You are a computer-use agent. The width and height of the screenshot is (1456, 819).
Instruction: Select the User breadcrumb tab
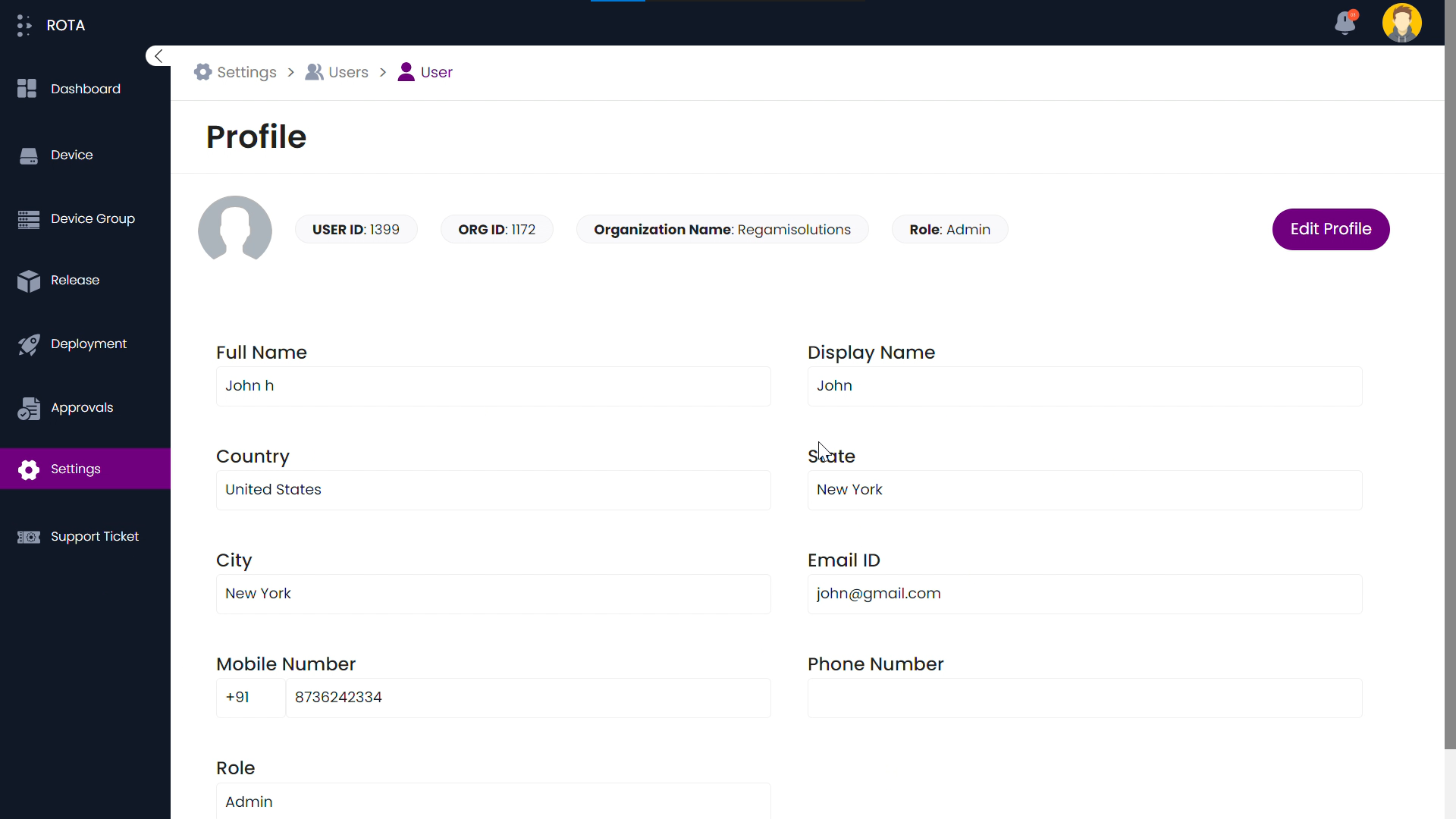(x=437, y=72)
